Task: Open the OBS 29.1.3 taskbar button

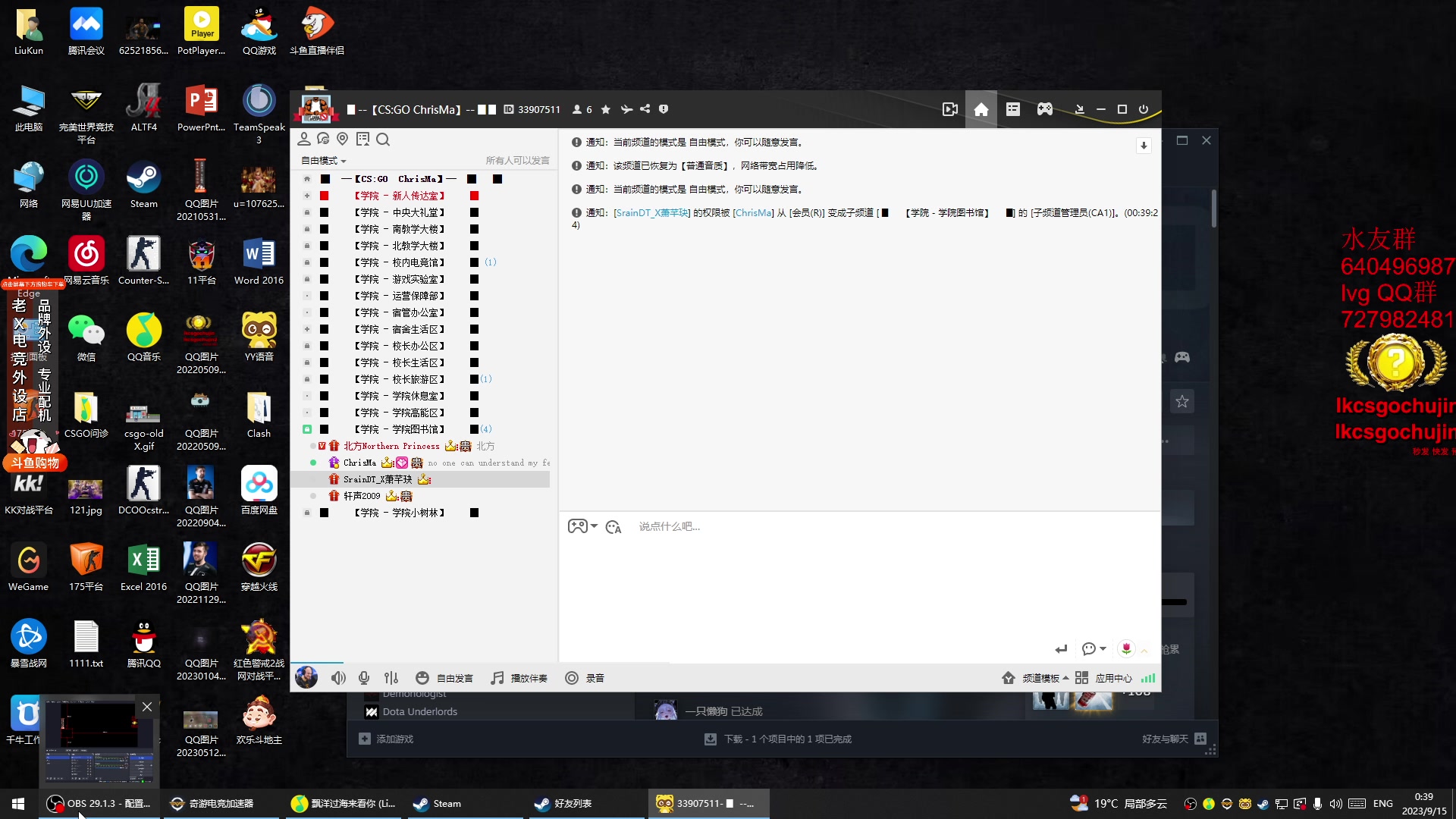Action: [x=99, y=803]
